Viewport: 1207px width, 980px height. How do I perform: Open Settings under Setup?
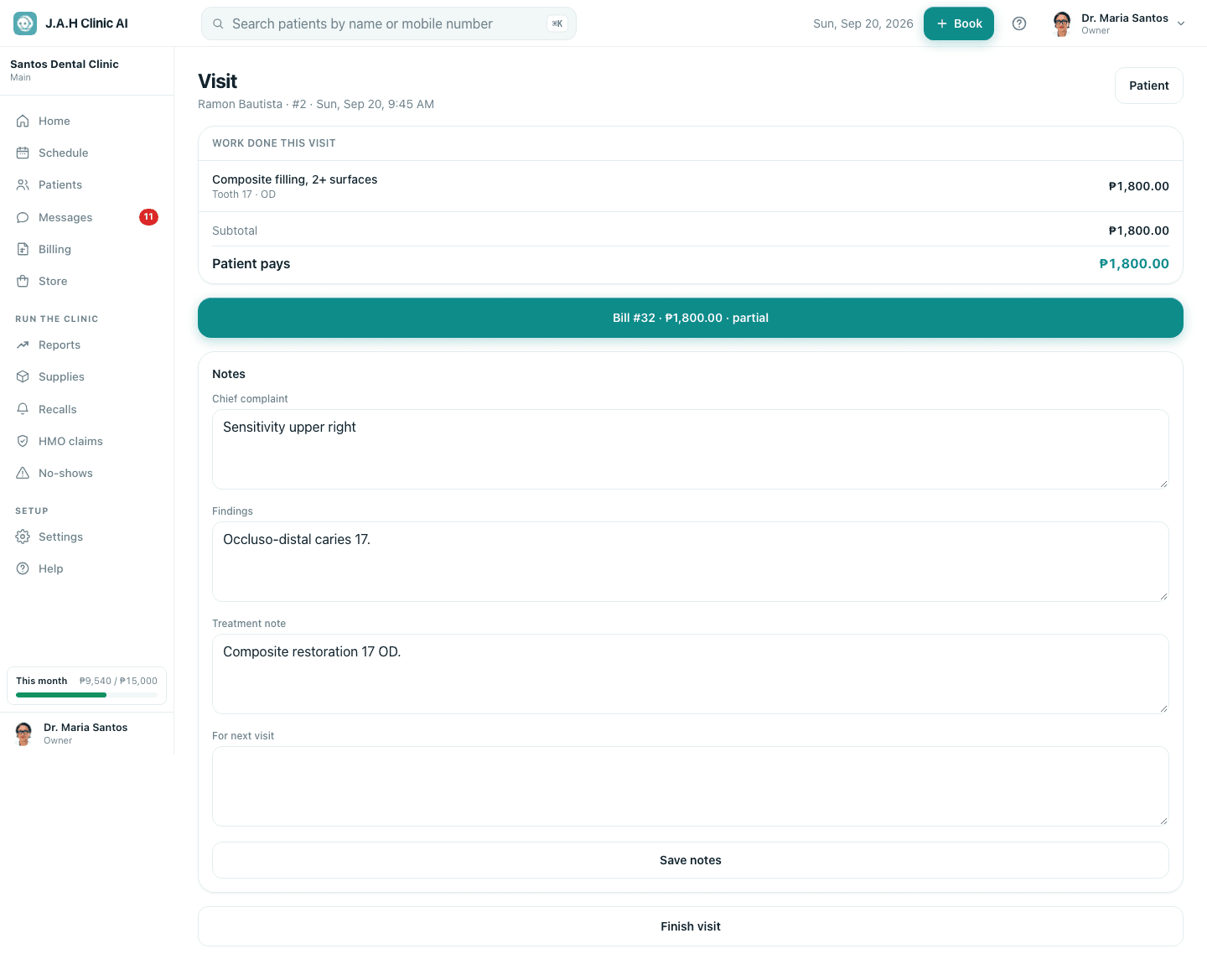pos(87,537)
